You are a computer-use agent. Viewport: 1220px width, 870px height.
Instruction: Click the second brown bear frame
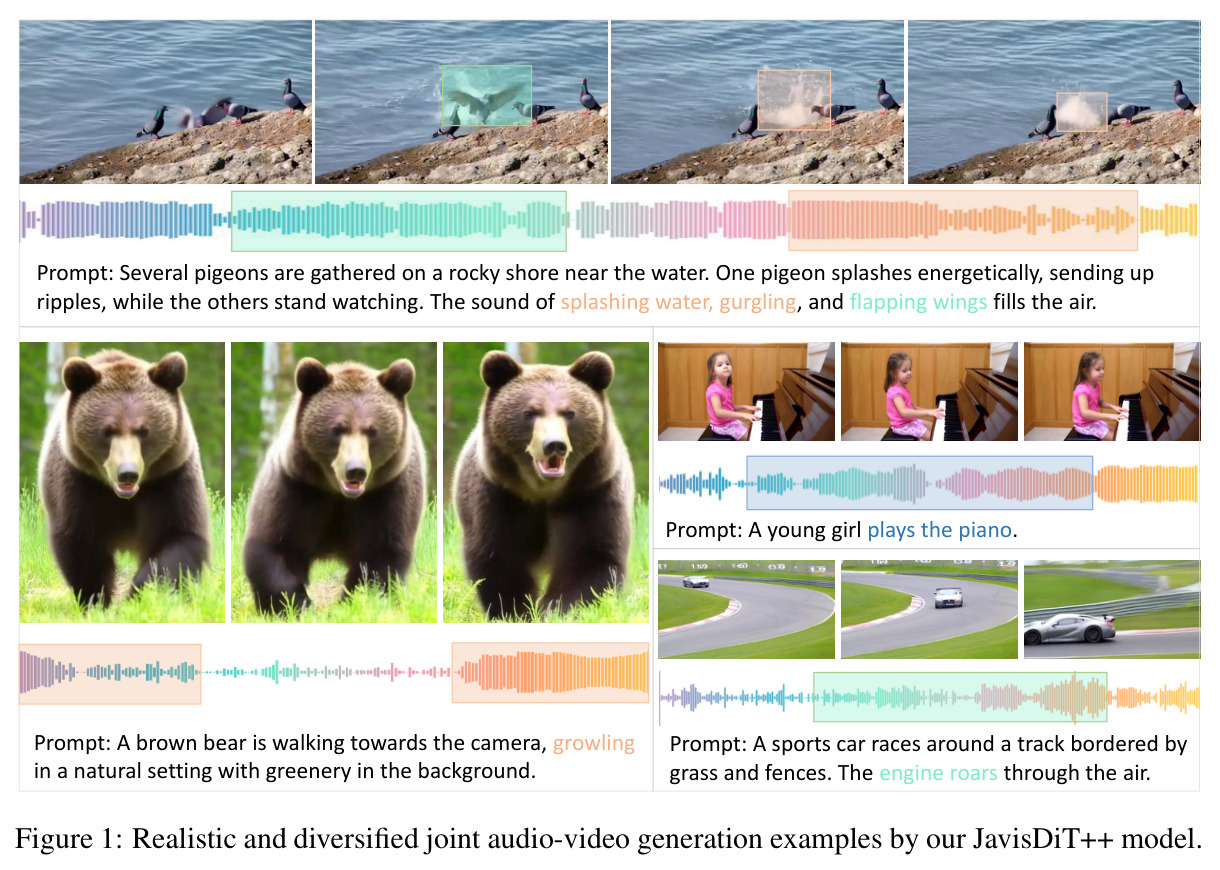click(x=334, y=482)
